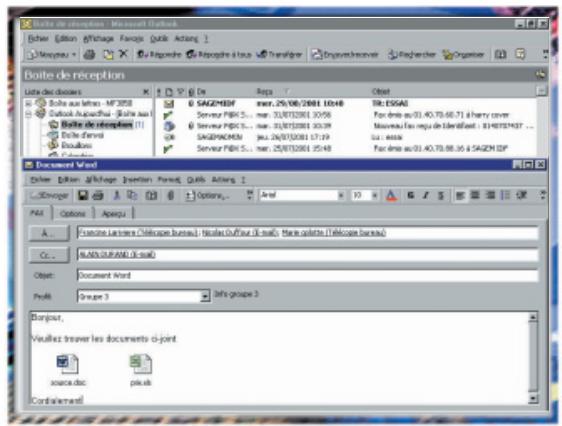Screen dimensions: 562x426
Task: Click Rechercher in the Outlook toolbar
Action: click(412, 55)
